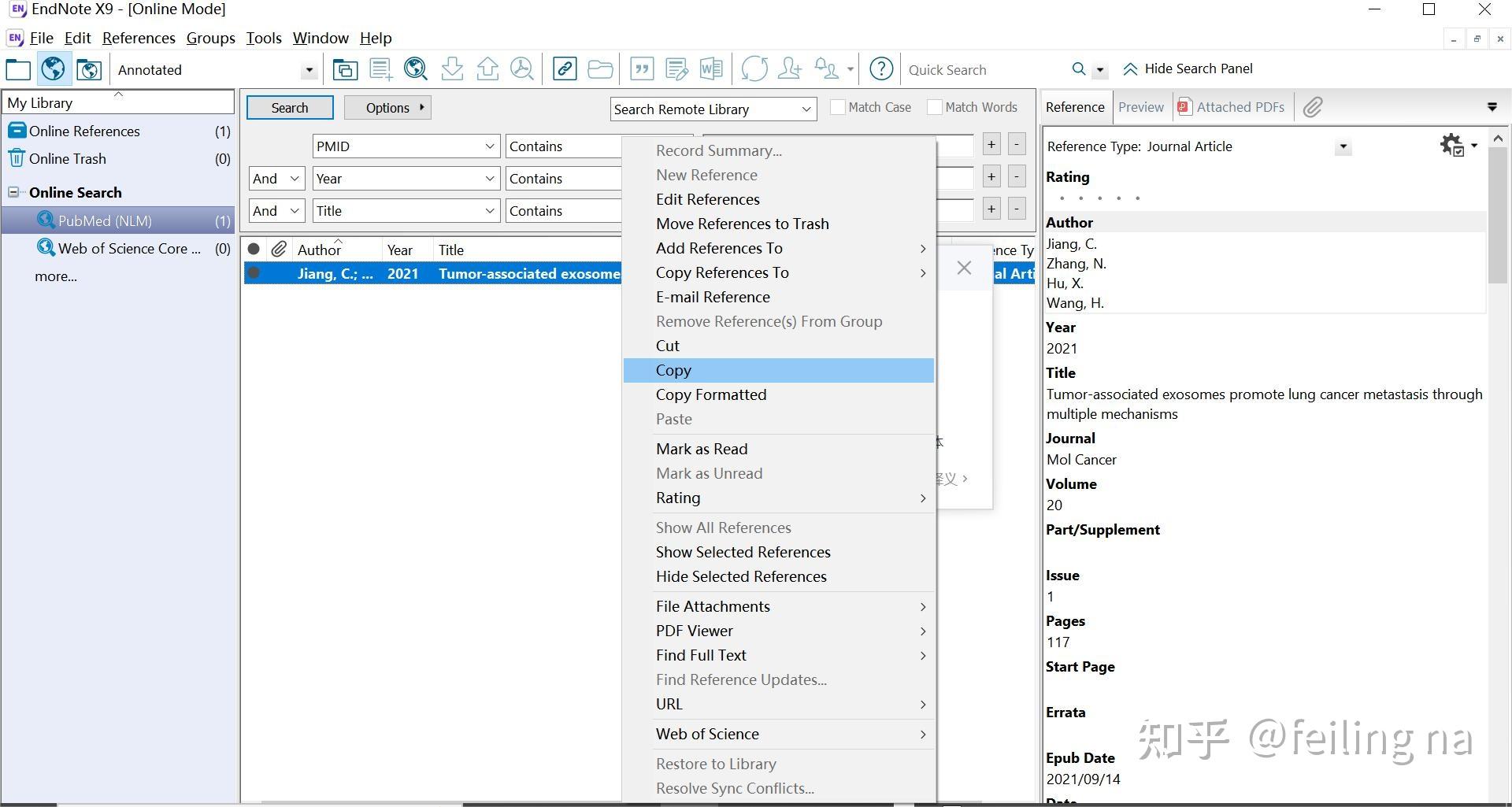Click Go to Word Processor icon
This screenshot has height=807, width=1512.
pyautogui.click(x=711, y=69)
